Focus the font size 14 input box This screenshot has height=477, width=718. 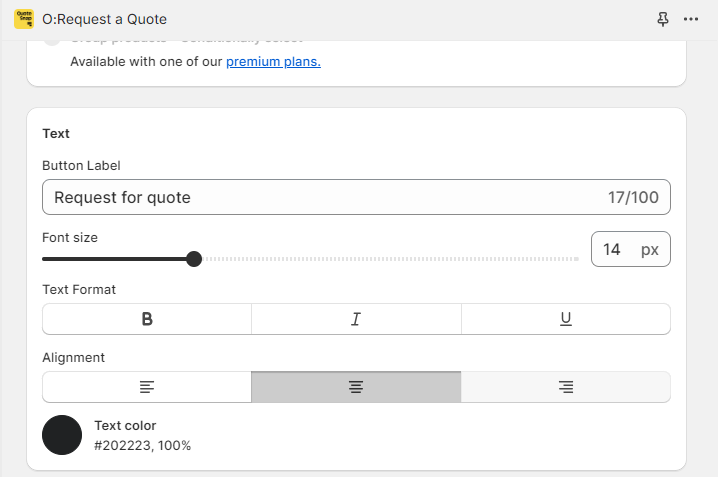613,249
